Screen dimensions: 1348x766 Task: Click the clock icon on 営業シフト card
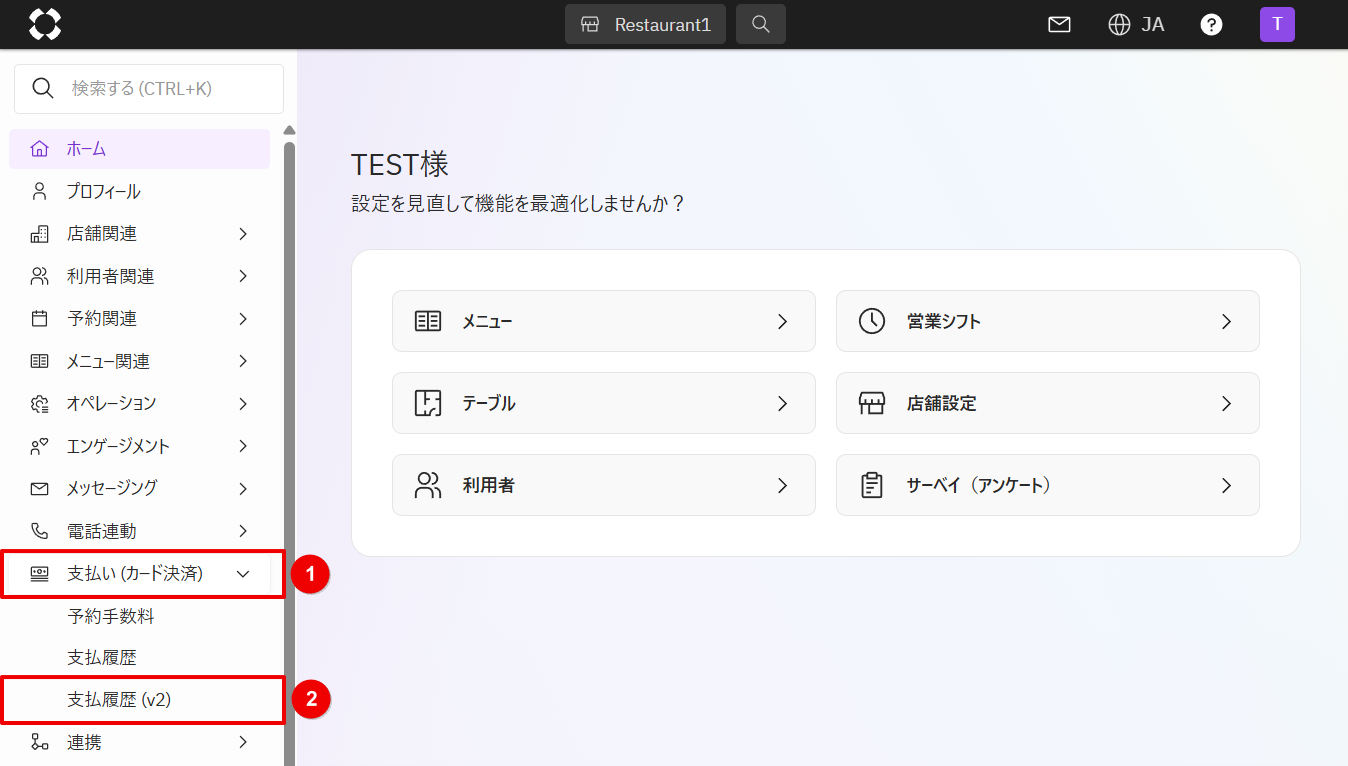(x=872, y=321)
